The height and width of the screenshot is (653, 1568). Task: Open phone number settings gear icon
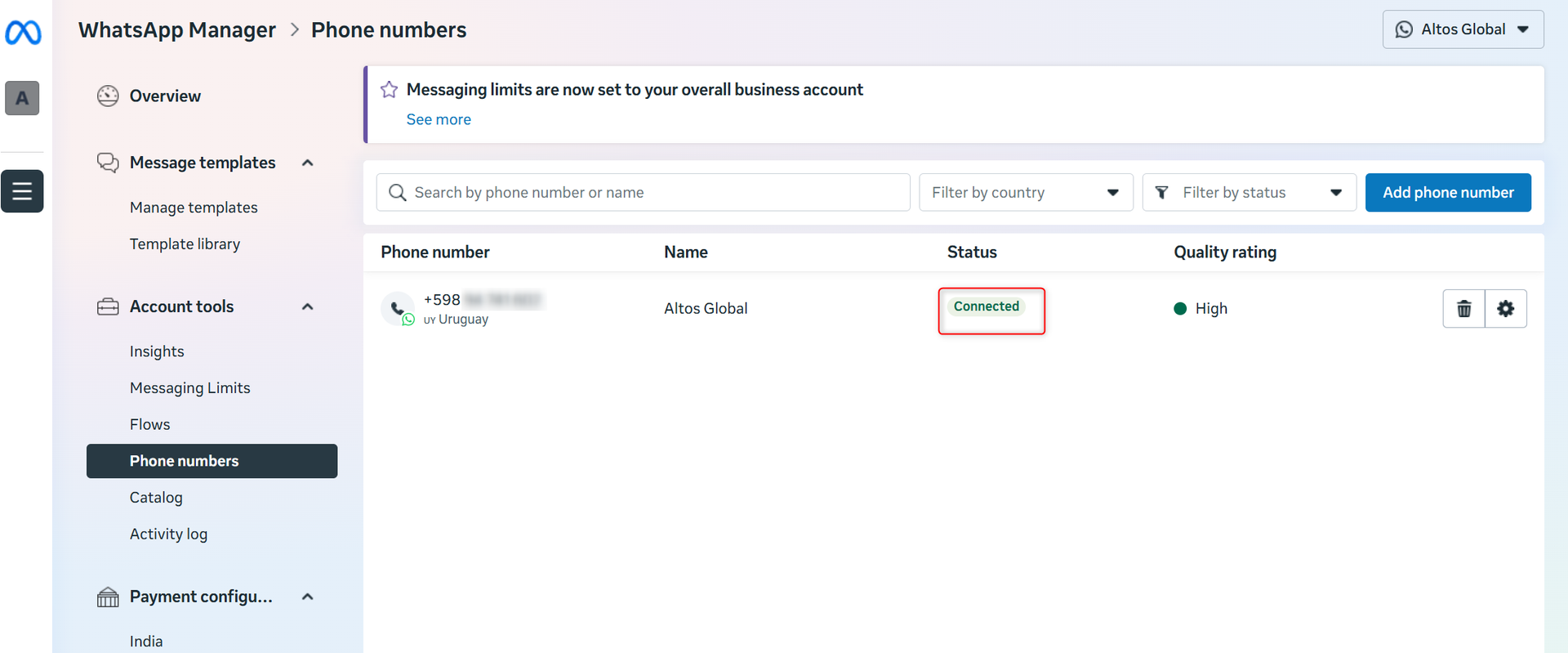point(1505,309)
